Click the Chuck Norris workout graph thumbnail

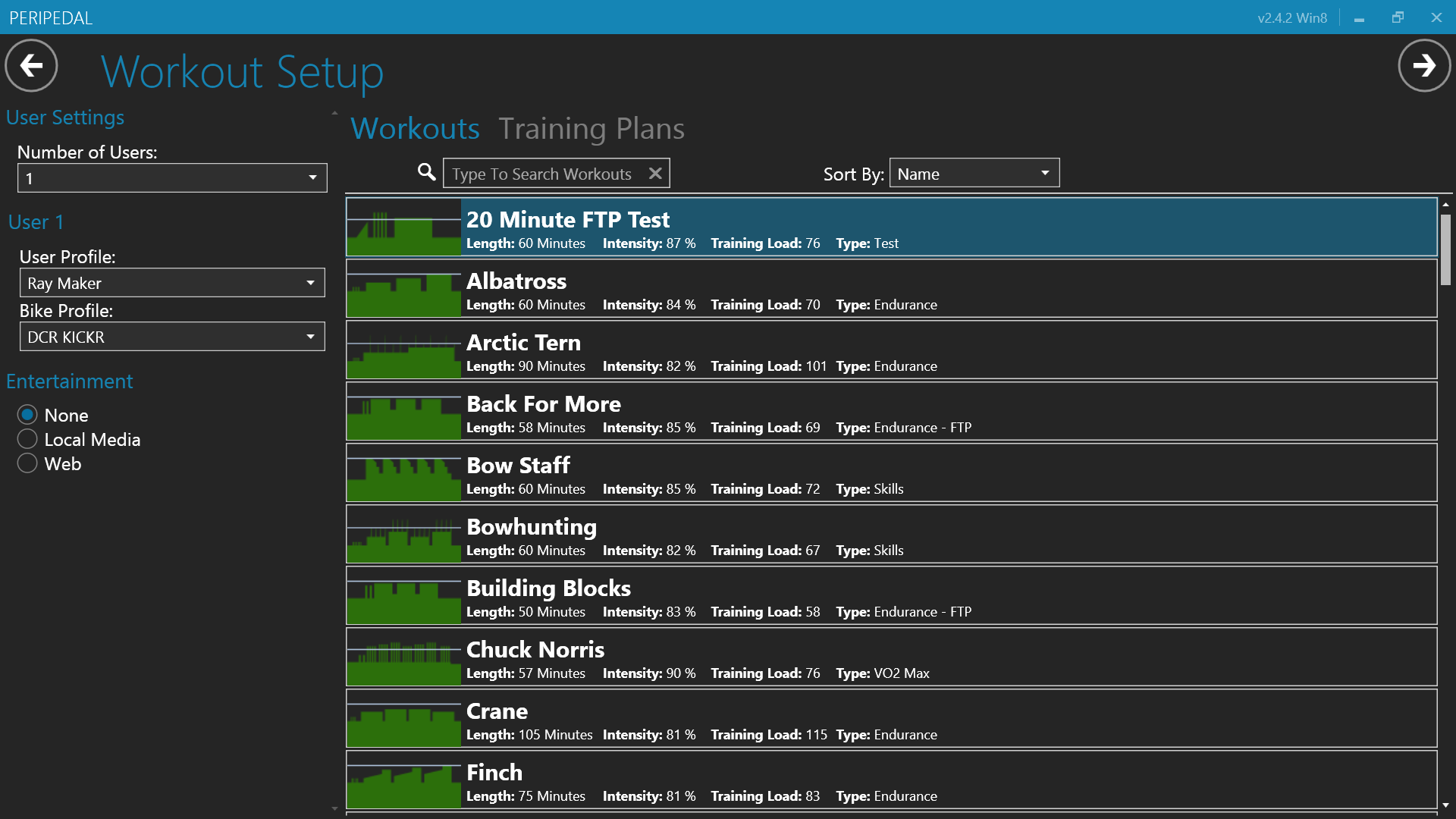tap(404, 657)
